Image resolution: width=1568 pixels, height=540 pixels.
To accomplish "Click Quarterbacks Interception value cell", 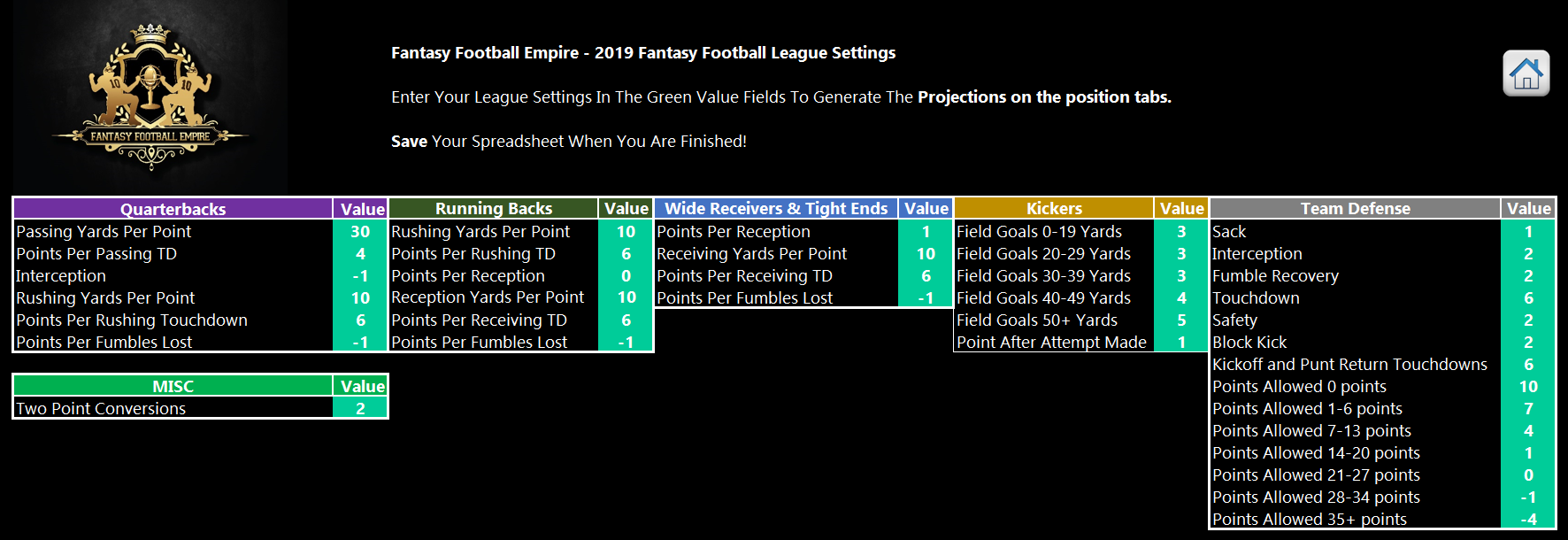I will tap(360, 275).
